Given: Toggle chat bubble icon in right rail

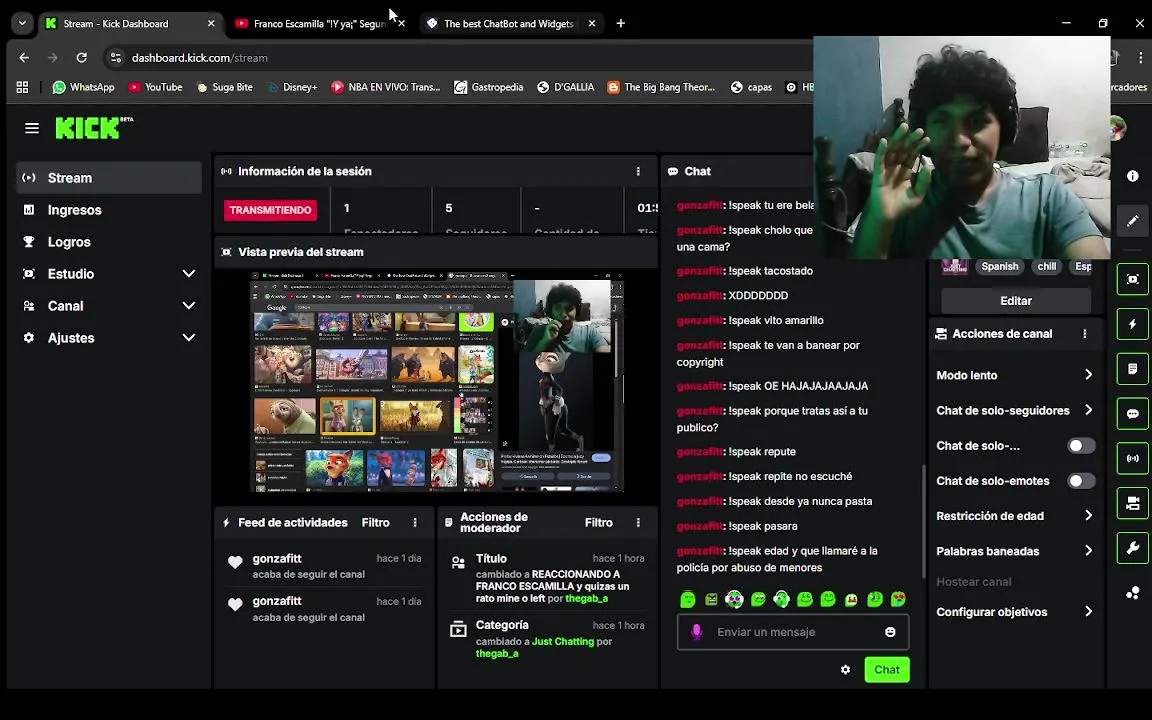Looking at the screenshot, I should (x=1132, y=414).
